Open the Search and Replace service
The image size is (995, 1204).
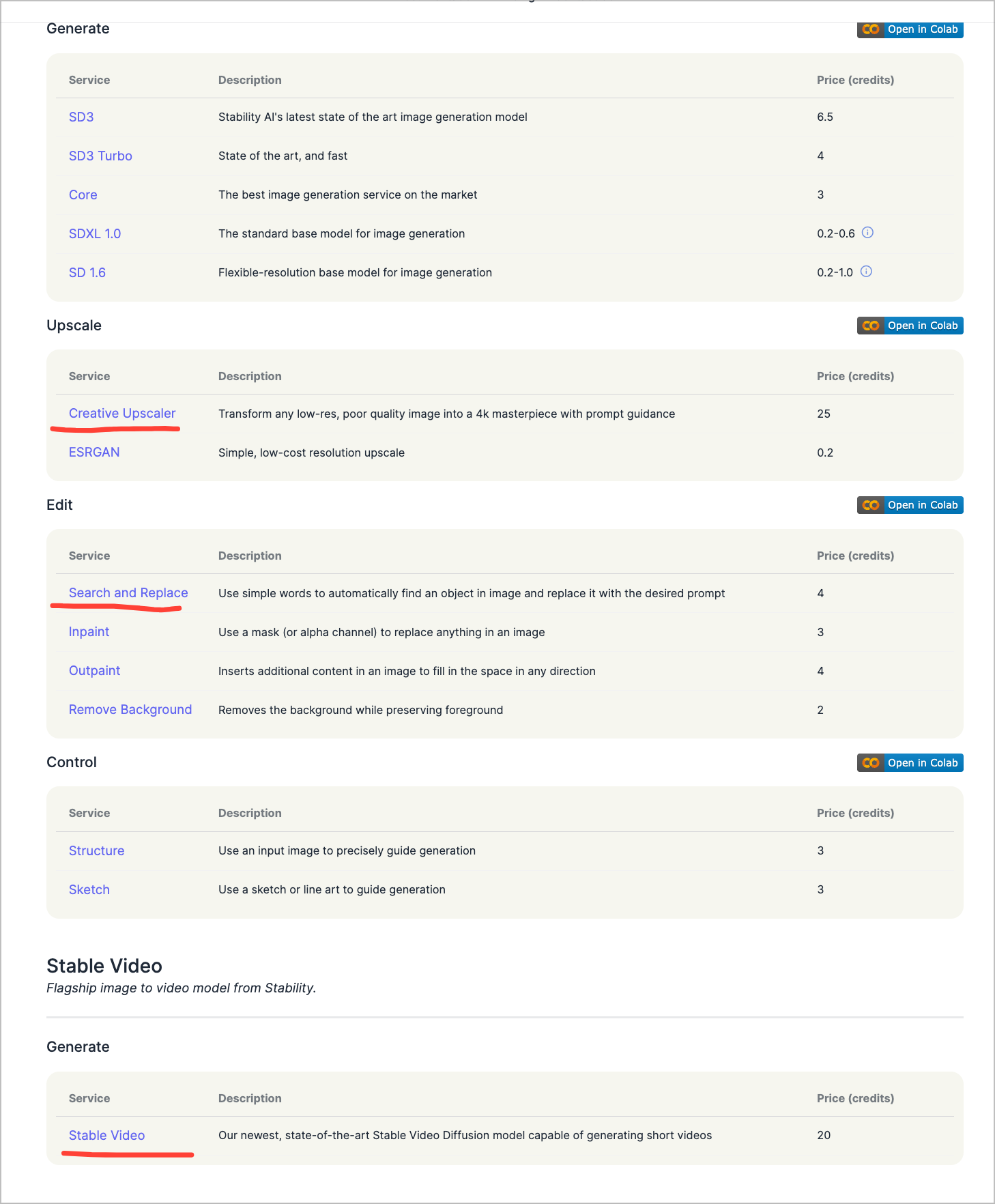point(128,592)
